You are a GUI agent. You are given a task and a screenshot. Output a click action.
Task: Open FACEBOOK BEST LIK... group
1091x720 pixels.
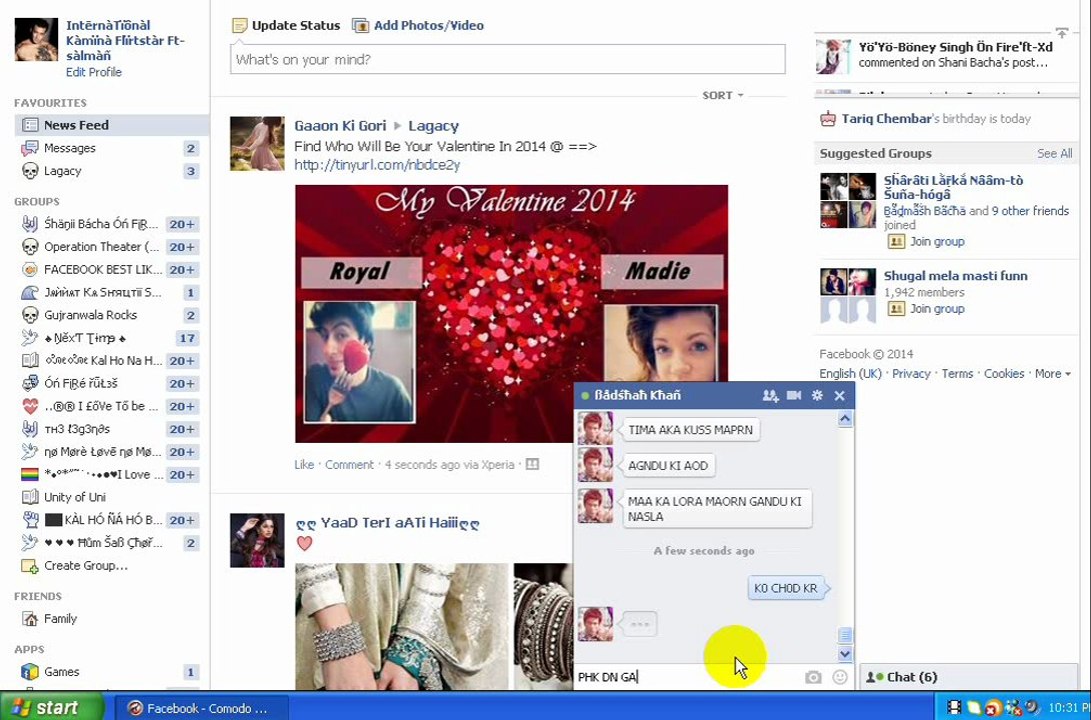(102, 269)
